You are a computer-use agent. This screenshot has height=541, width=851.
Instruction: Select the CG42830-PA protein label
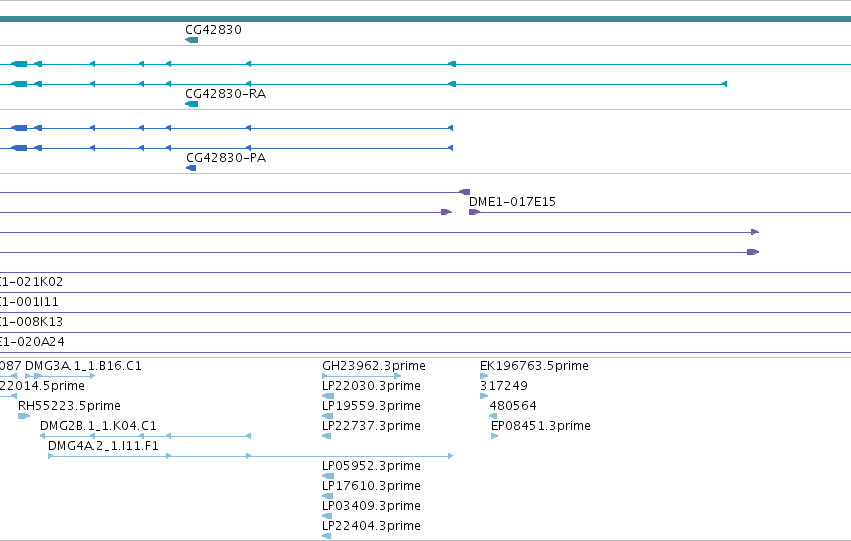[226, 158]
